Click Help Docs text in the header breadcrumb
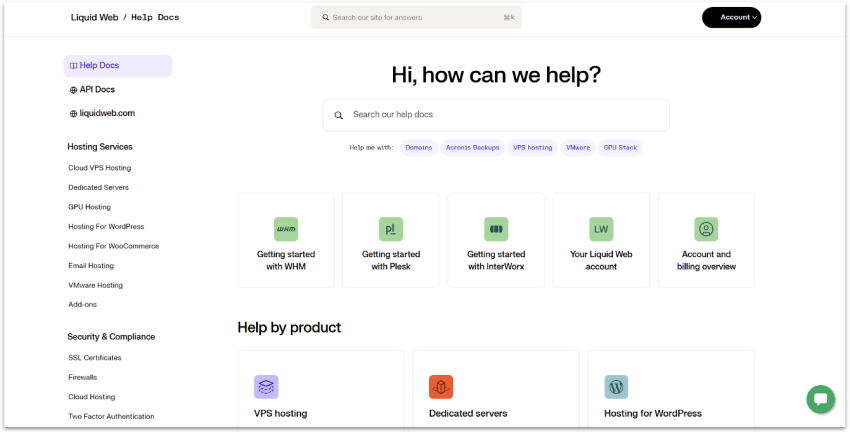Screen dimensions: 850x432 click(x=155, y=17)
